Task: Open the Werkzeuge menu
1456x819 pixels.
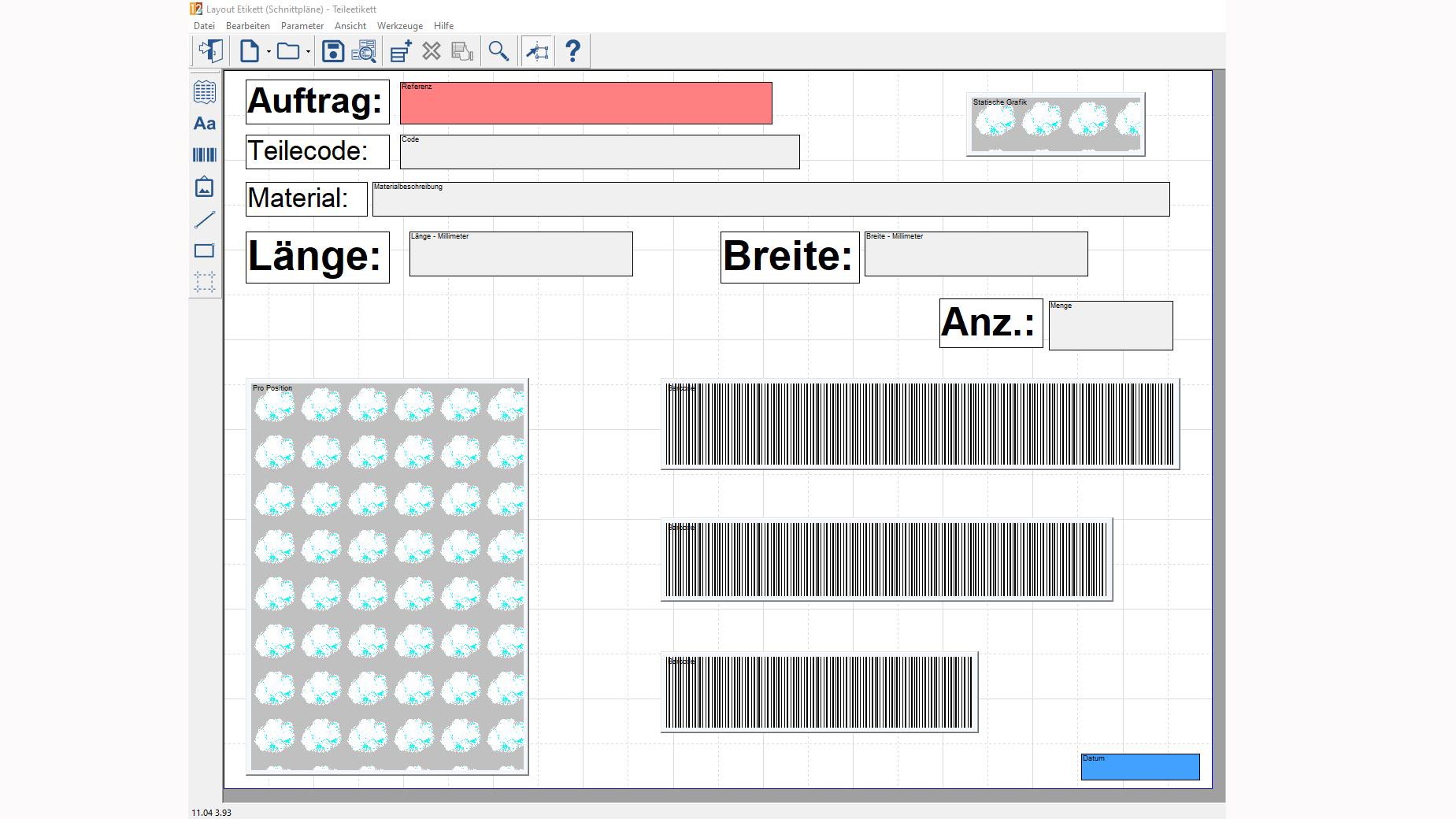Action: tap(399, 26)
